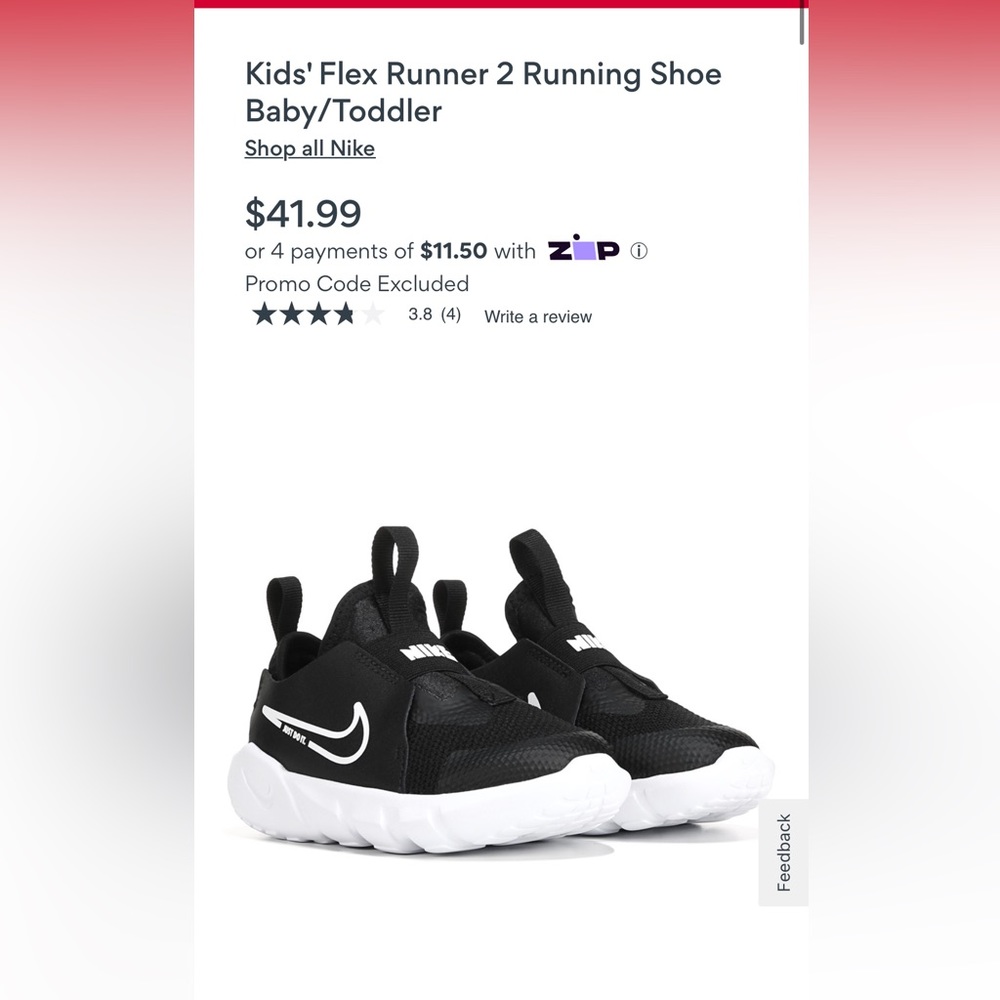Select the Flex Runner 2 product title
The height and width of the screenshot is (1000, 1000).
[481, 92]
